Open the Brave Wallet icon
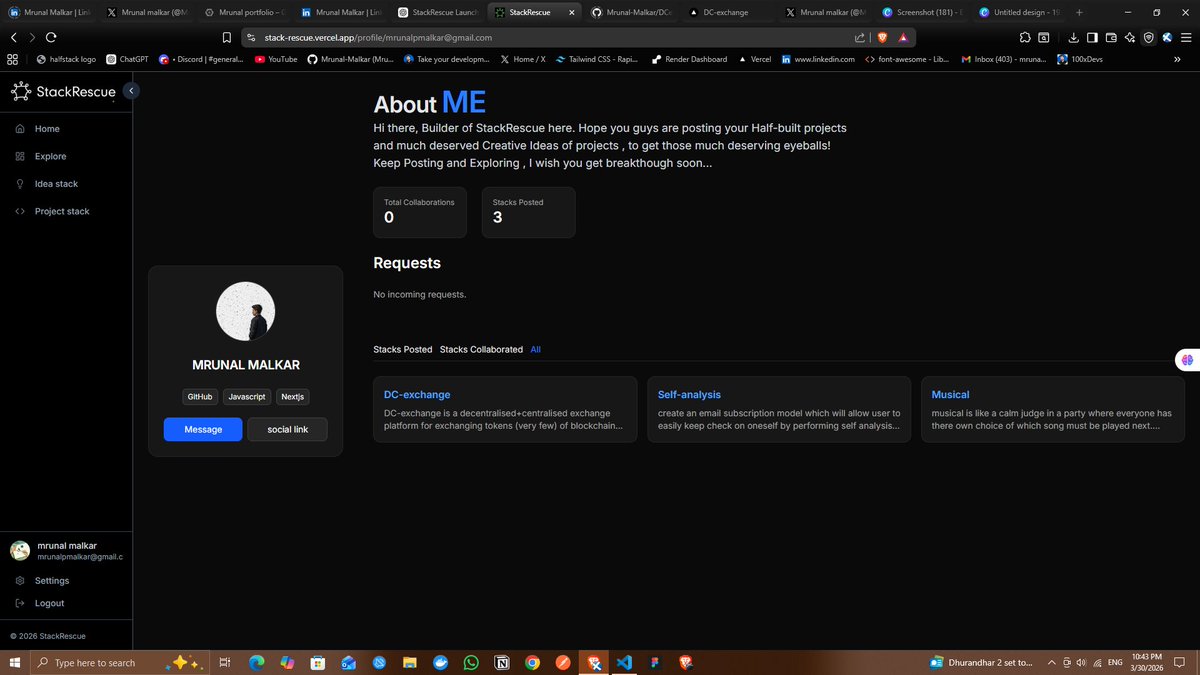 click(1111, 37)
